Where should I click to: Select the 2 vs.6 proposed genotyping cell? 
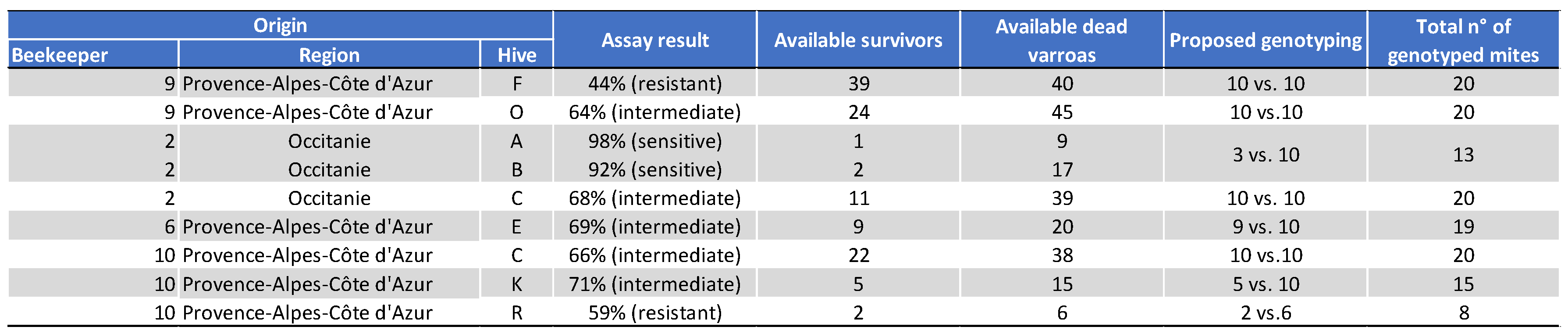click(1266, 312)
